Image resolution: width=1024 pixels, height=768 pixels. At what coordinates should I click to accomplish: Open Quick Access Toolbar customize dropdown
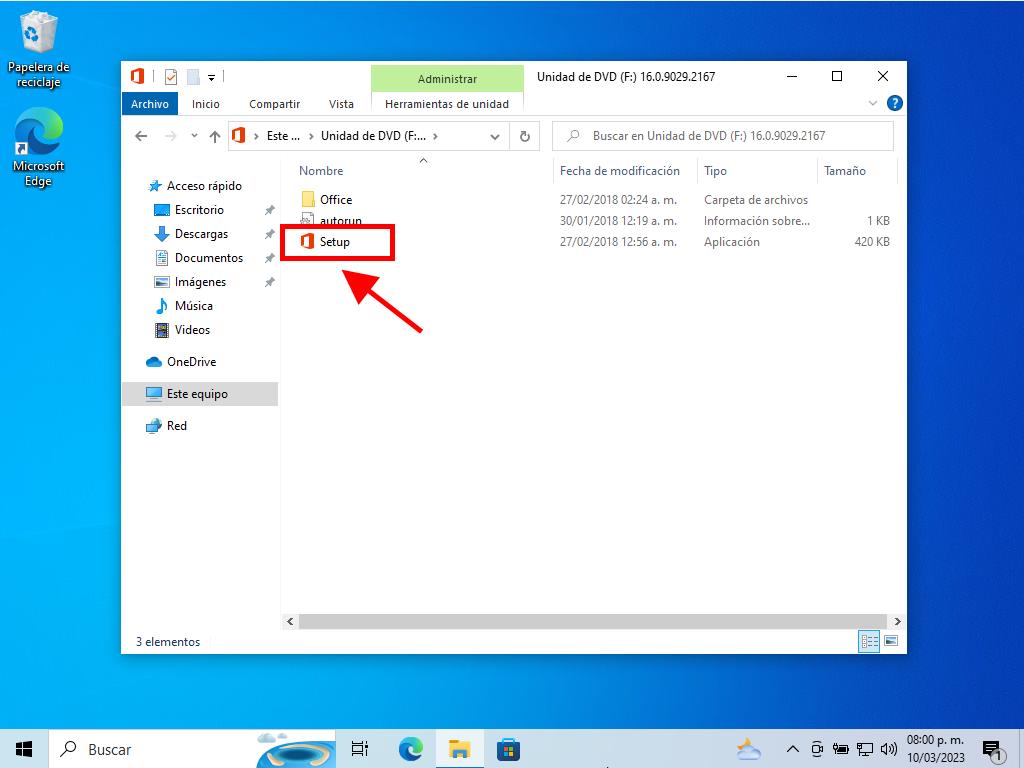pyautogui.click(x=212, y=77)
